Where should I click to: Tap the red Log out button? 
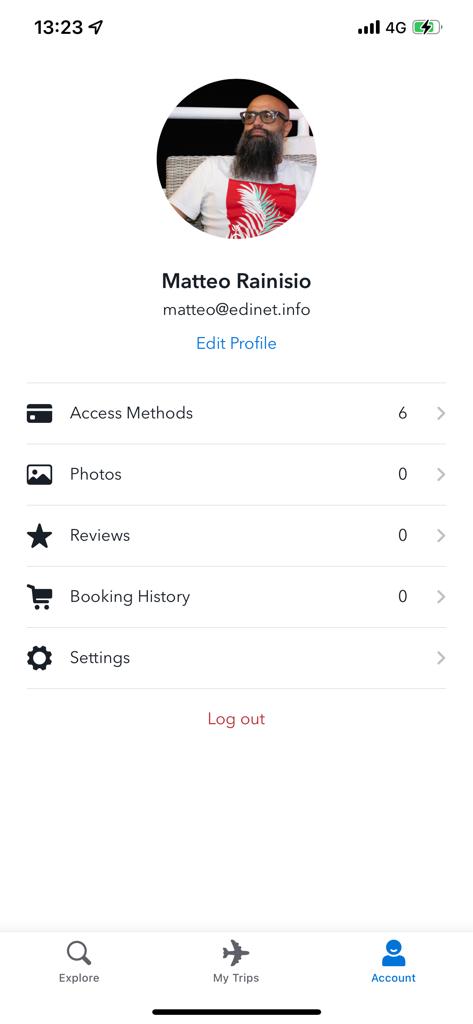point(236,719)
